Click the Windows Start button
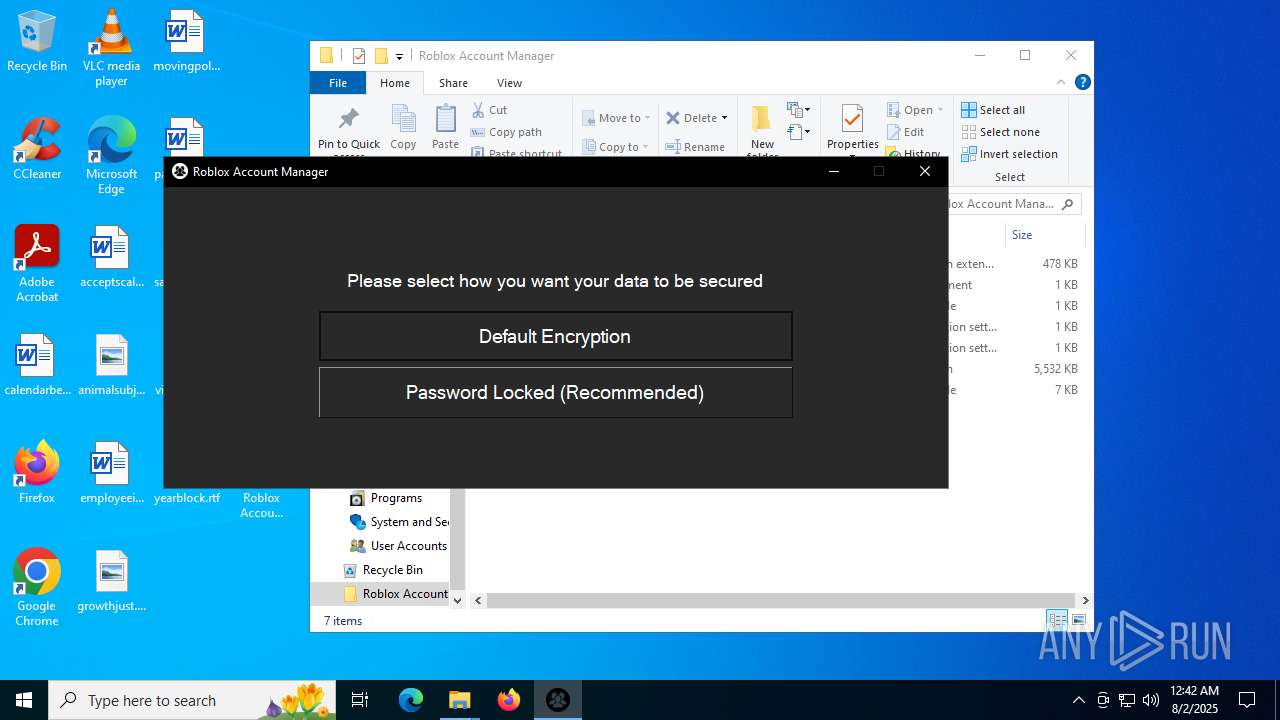The image size is (1280, 720). (x=24, y=700)
